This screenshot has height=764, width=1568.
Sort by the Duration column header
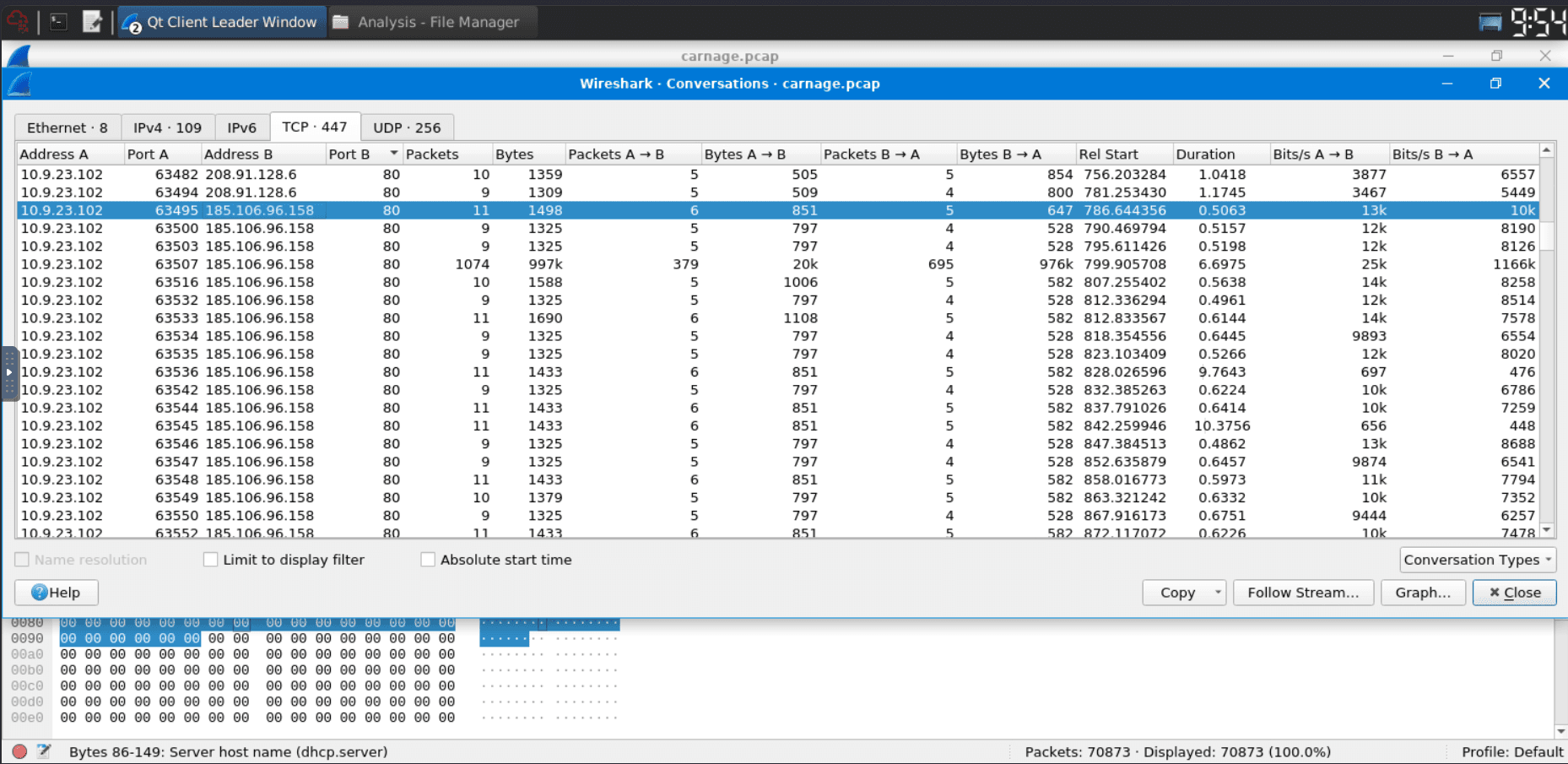coord(1221,154)
